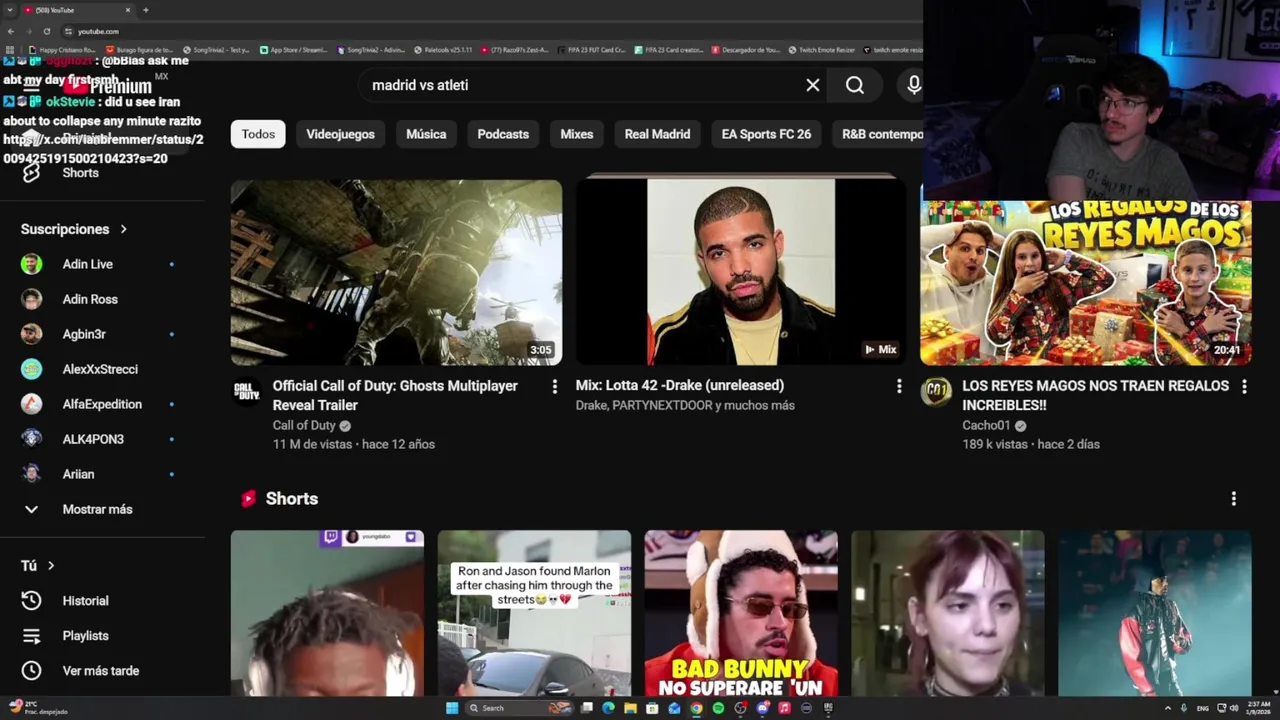The width and height of the screenshot is (1280, 720).
Task: Open AlexXxStrecci subscription
Action: pos(100,369)
